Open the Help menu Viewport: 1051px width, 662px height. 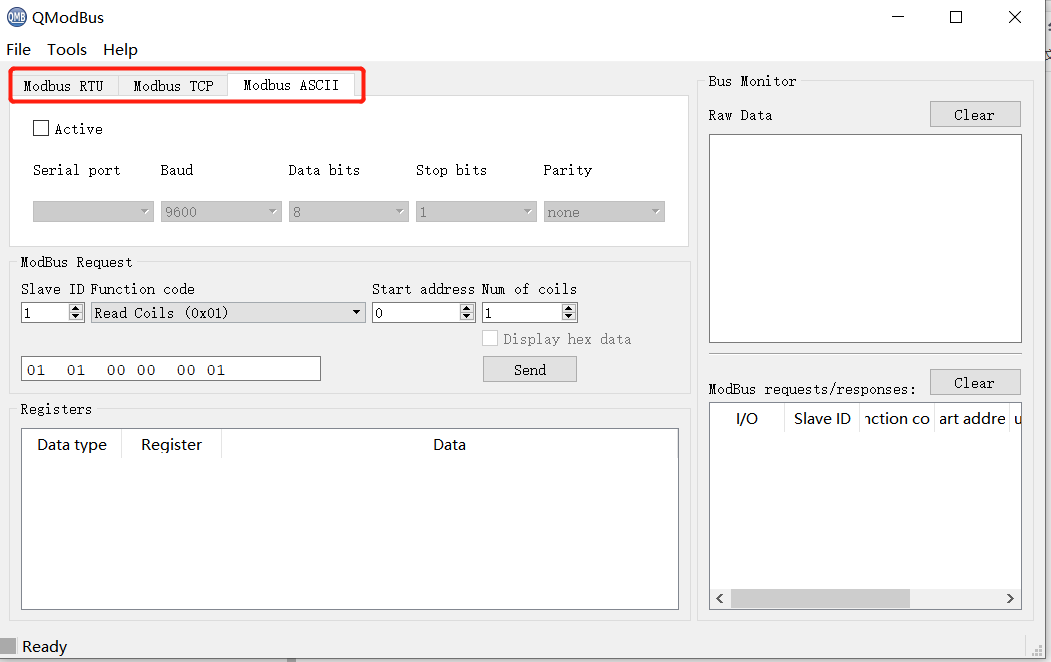tap(120, 49)
